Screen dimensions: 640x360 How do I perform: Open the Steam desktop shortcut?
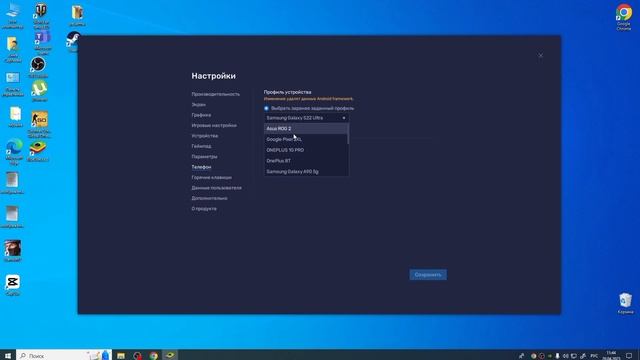[x=73, y=41]
